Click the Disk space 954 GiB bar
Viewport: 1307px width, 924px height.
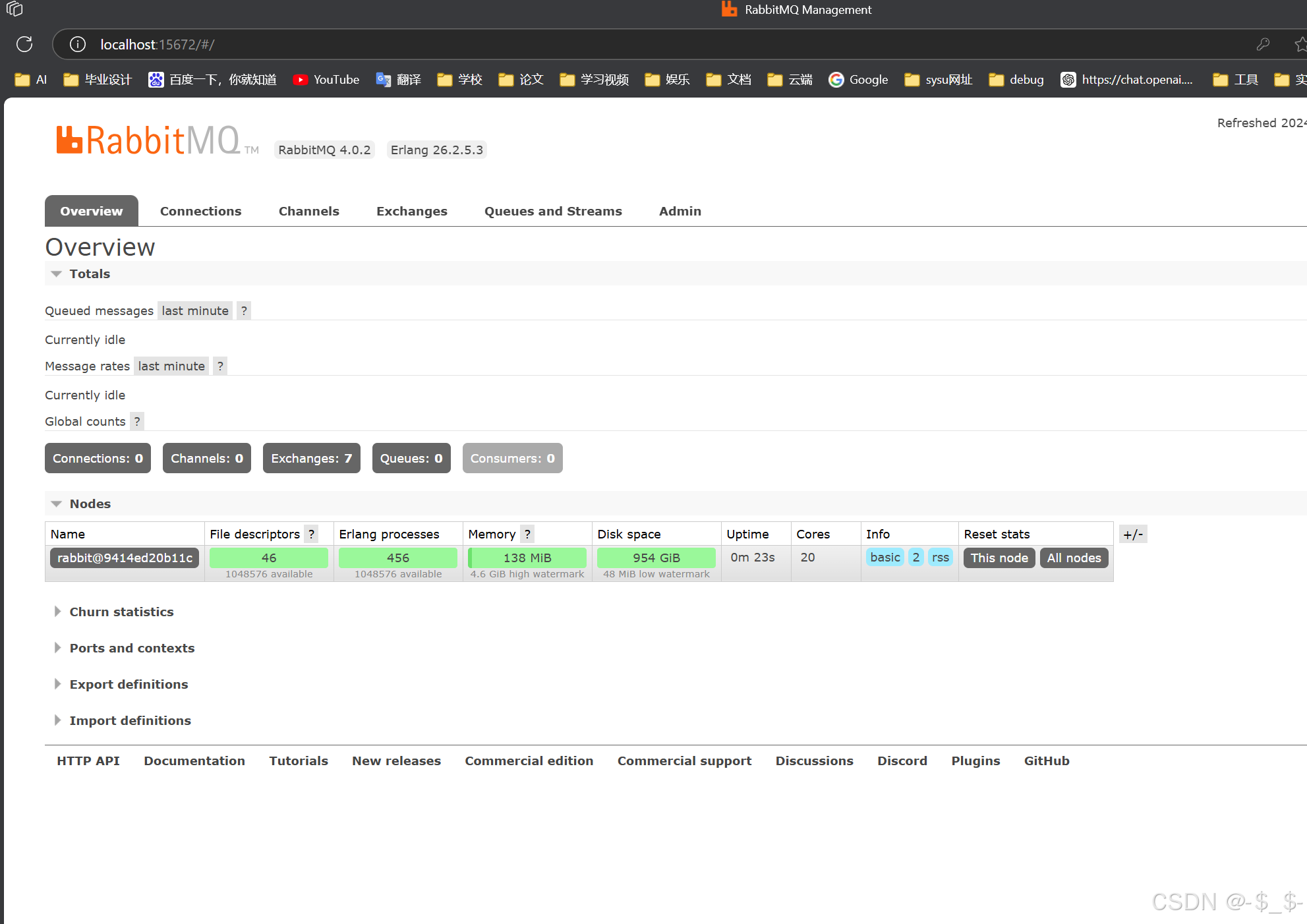pos(656,558)
